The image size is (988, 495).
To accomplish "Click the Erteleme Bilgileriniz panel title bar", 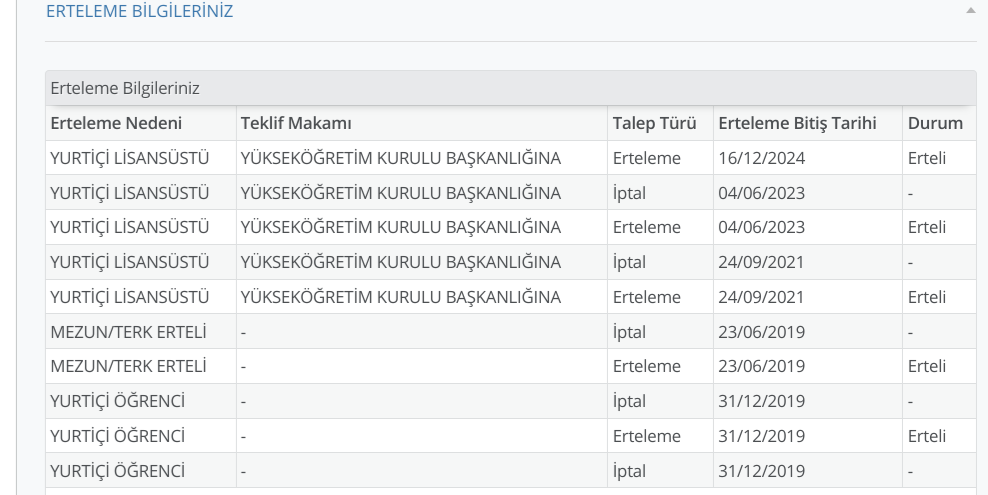I will (x=510, y=88).
